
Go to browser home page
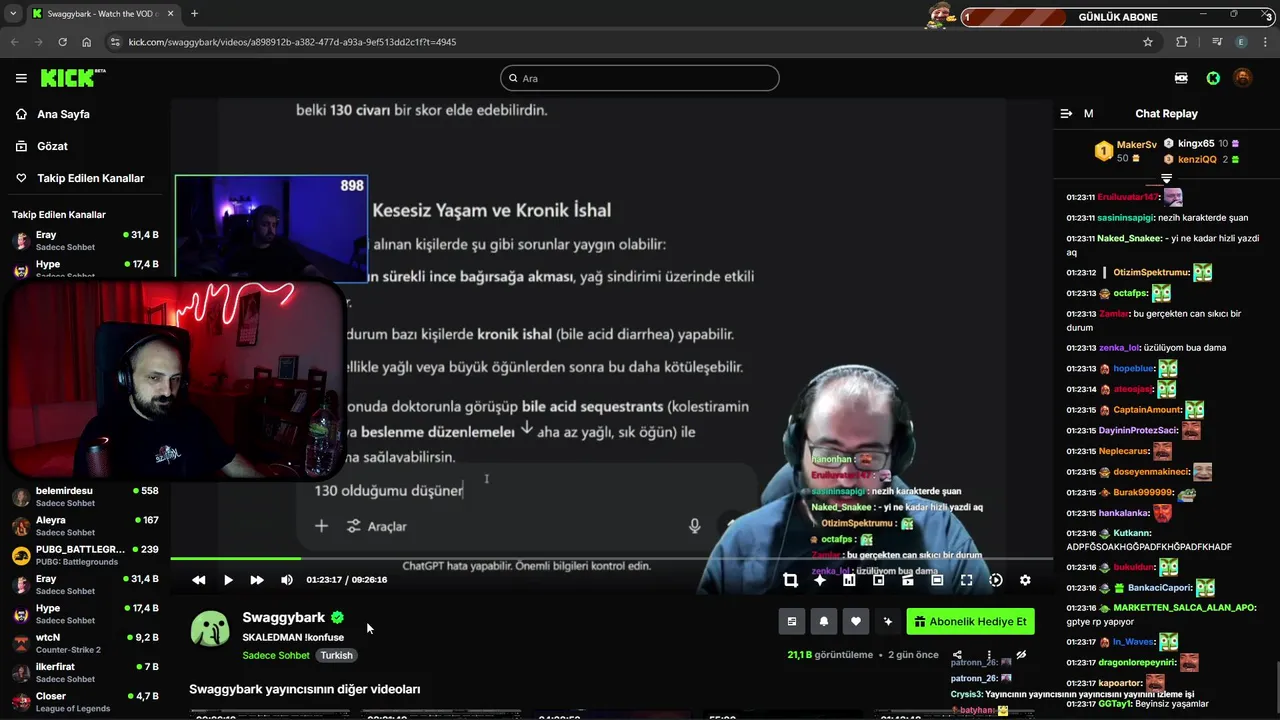point(87,42)
